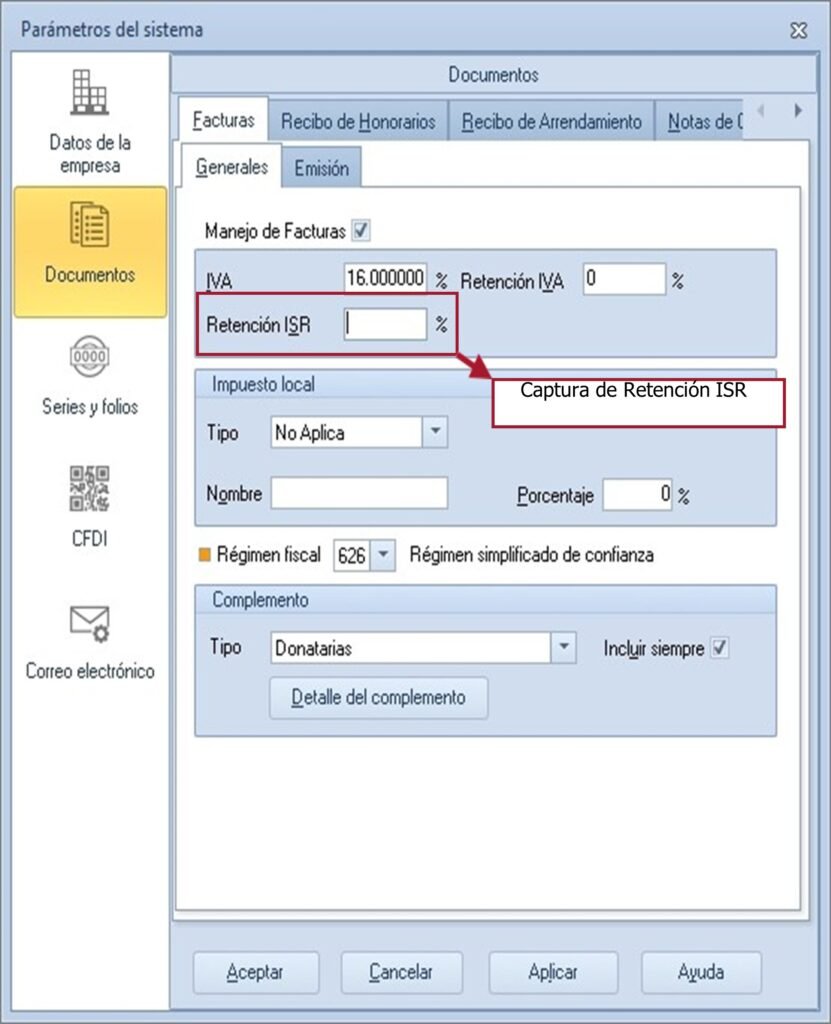Click the Aplicar button
The width and height of the screenshot is (831, 1024).
click(x=553, y=971)
